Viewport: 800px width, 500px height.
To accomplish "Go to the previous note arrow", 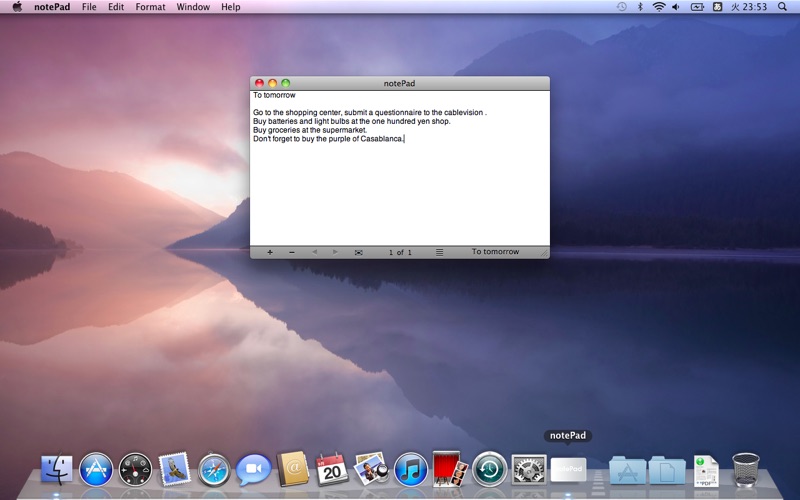I will (314, 252).
